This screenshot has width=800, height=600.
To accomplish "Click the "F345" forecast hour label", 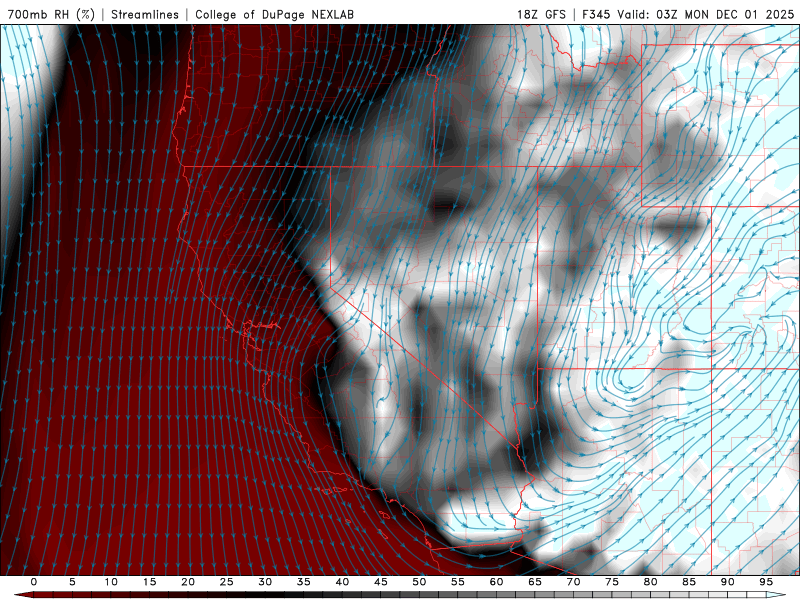I will [x=596, y=14].
